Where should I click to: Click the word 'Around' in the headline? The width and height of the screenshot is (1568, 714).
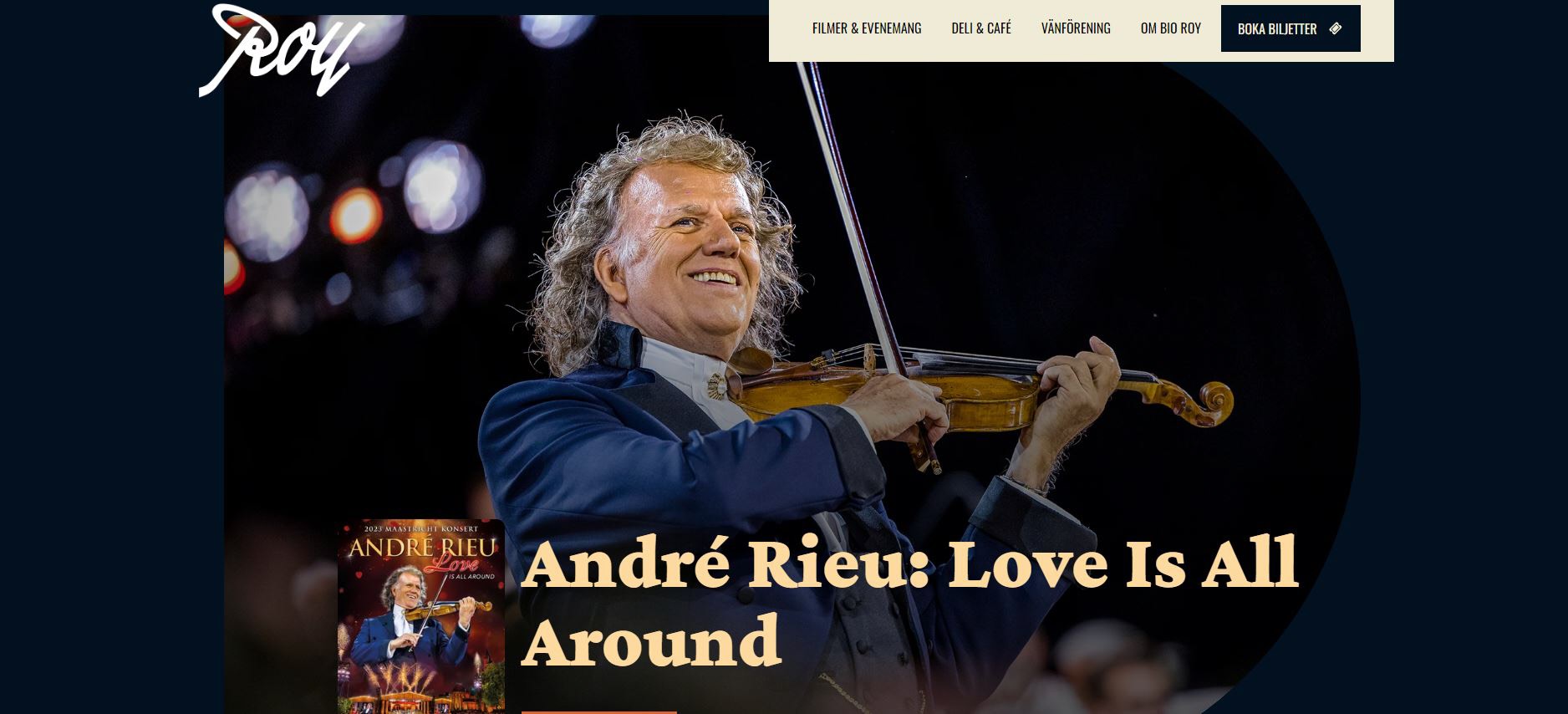(x=651, y=642)
